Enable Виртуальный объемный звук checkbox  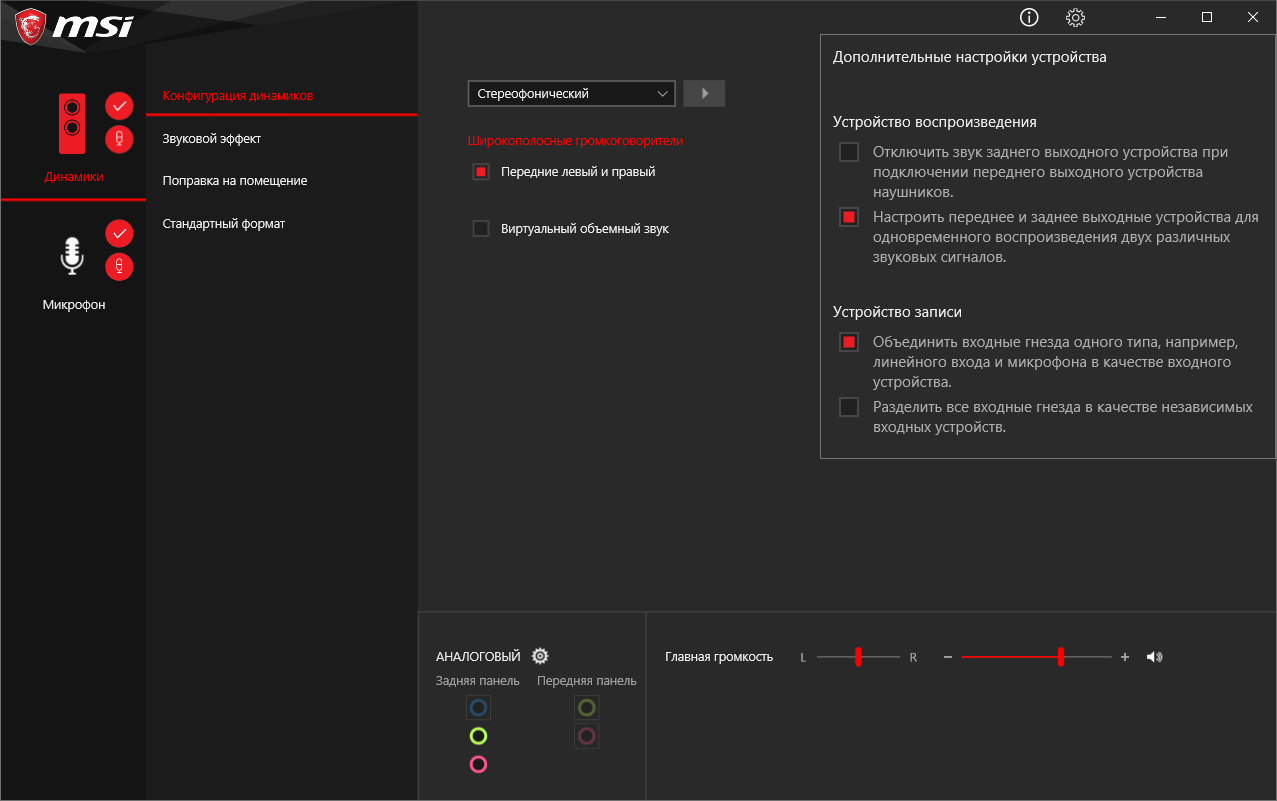click(481, 229)
